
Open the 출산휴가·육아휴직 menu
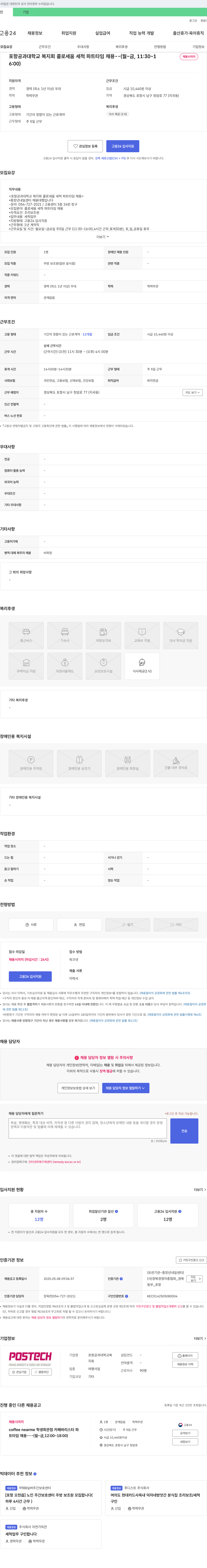point(188,33)
